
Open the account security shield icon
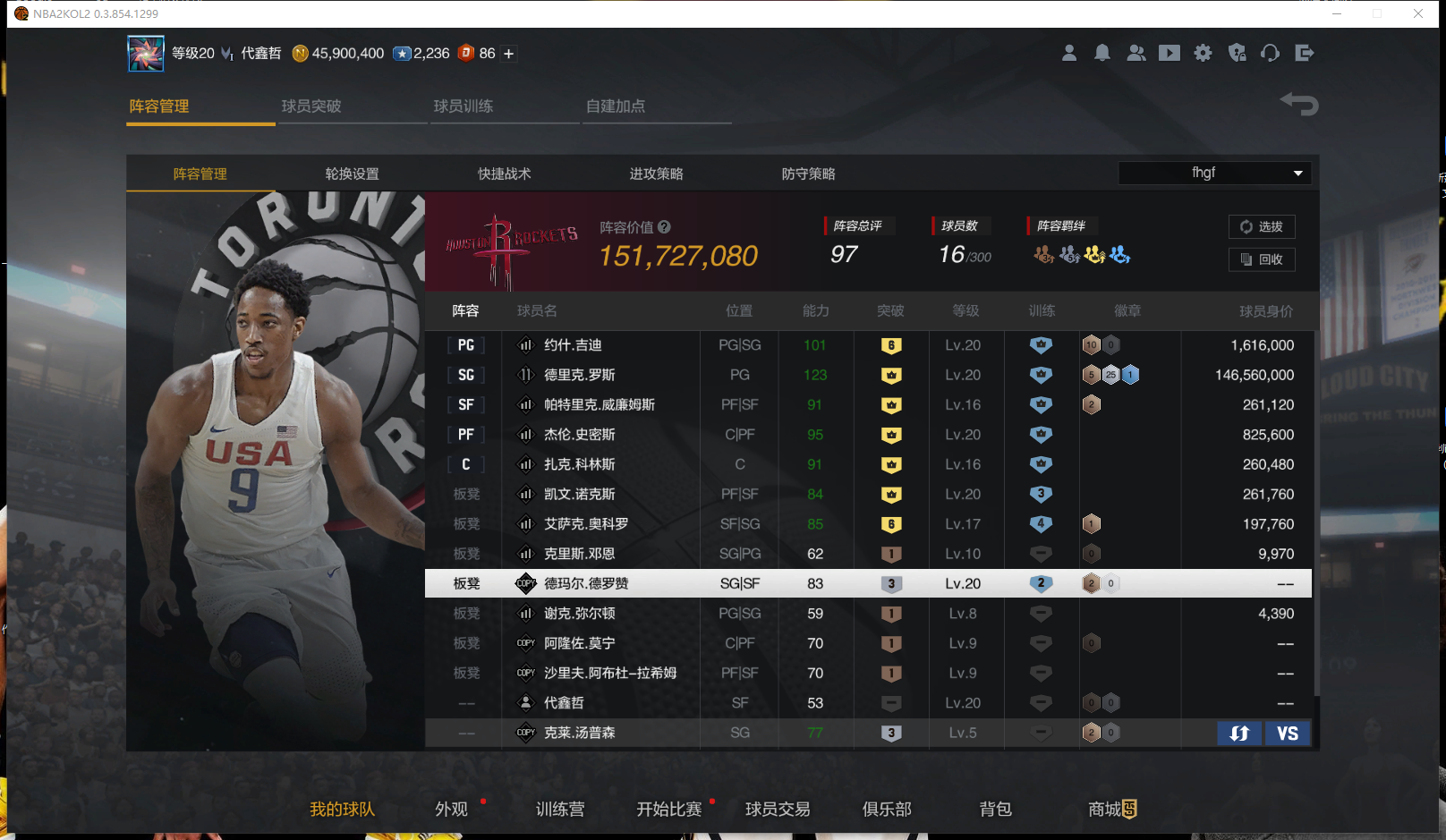pos(1237,54)
